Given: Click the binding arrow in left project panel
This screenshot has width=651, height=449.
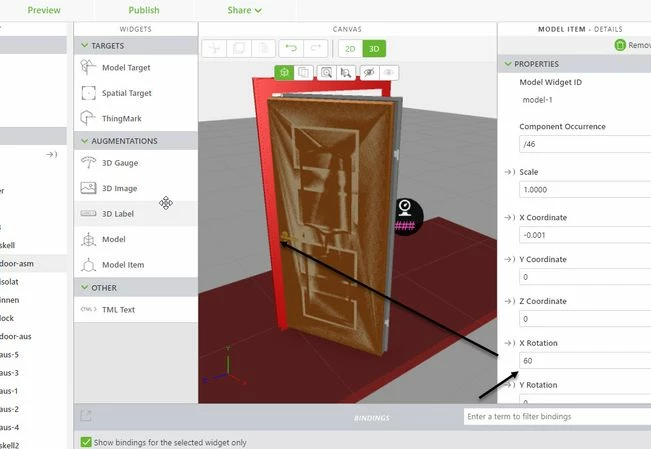Looking at the screenshot, I should pyautogui.click(x=51, y=155).
